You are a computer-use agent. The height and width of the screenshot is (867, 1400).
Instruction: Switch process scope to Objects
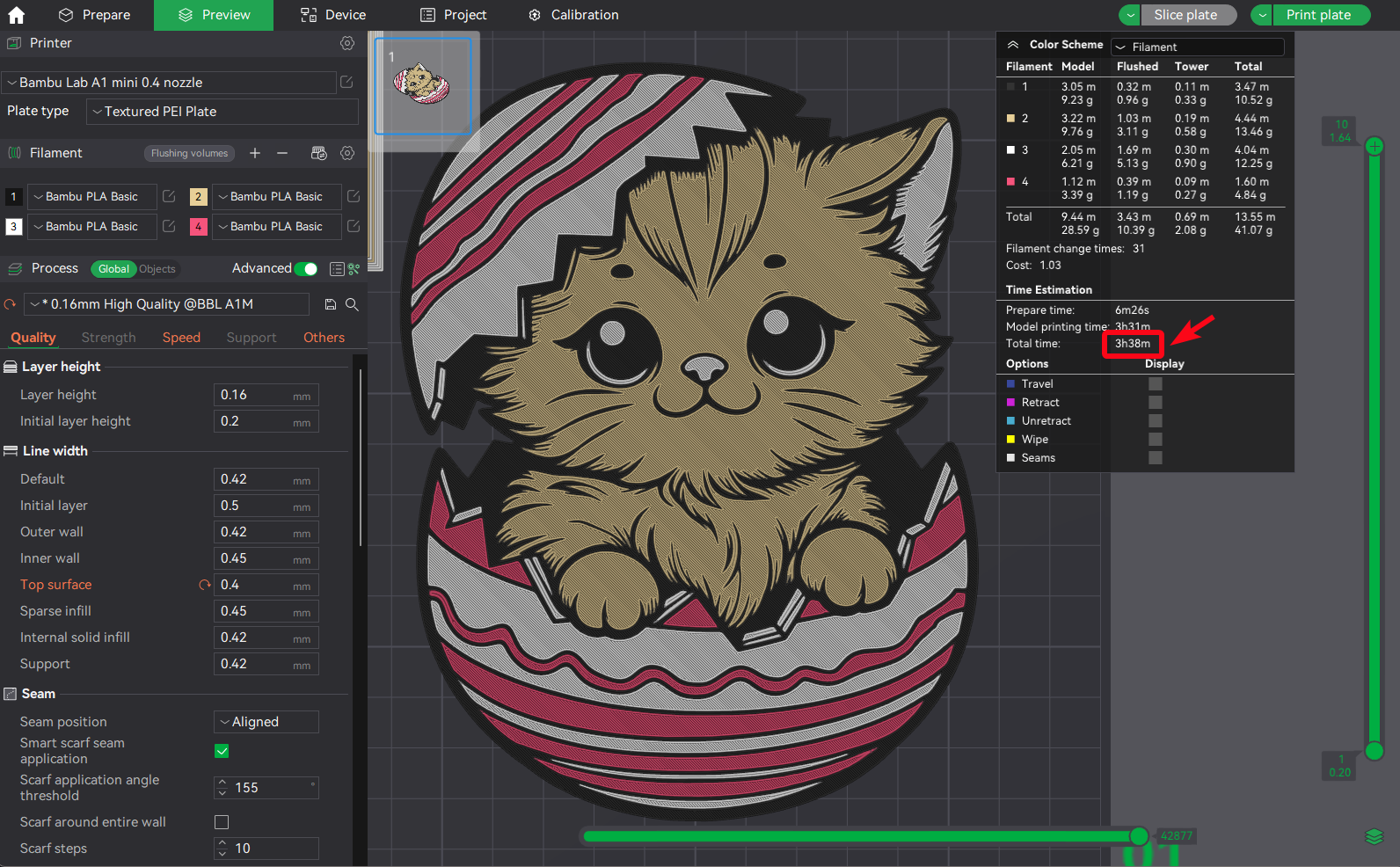[x=157, y=269]
